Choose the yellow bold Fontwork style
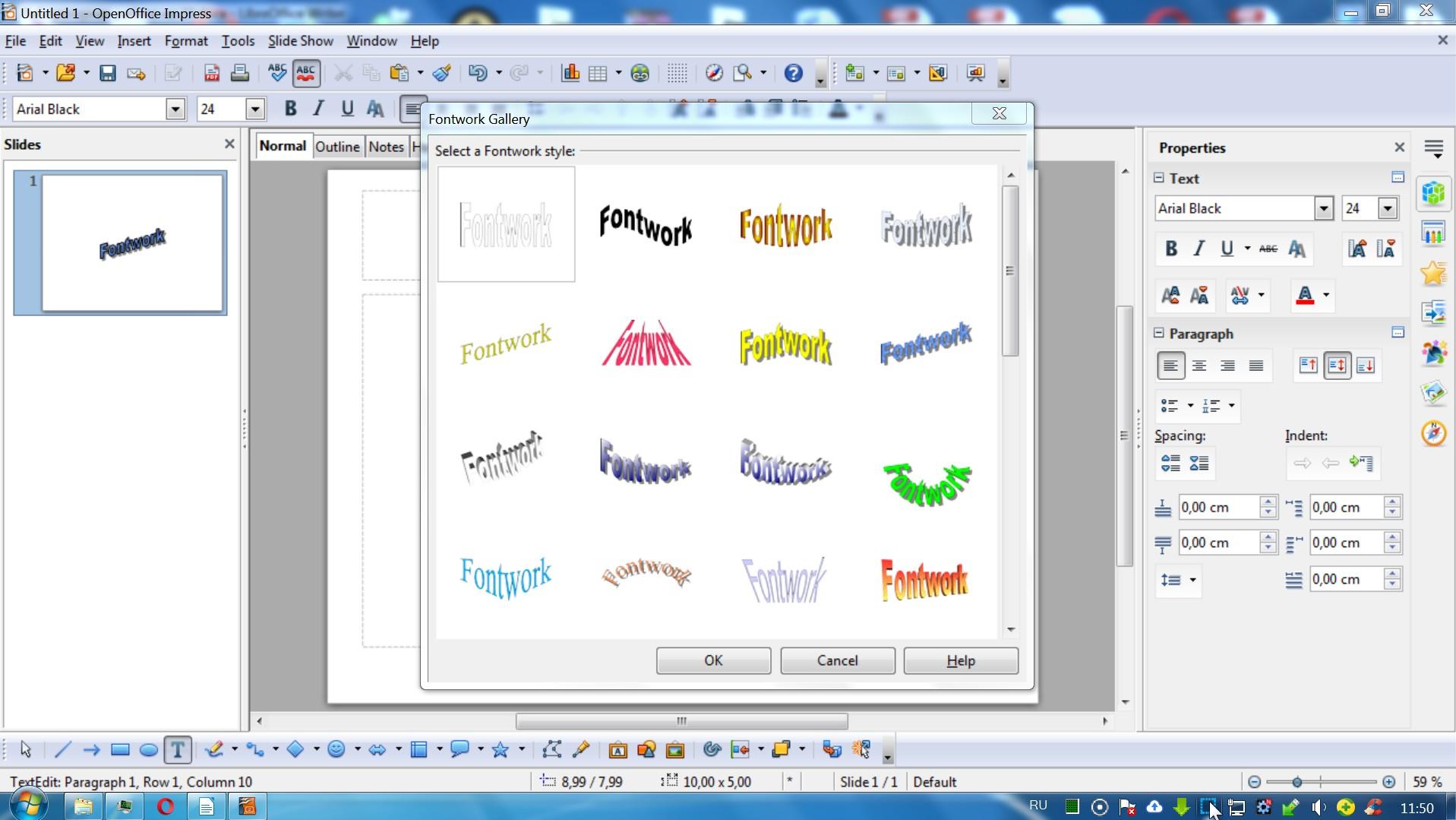The height and width of the screenshot is (820, 1456). pyautogui.click(x=786, y=345)
